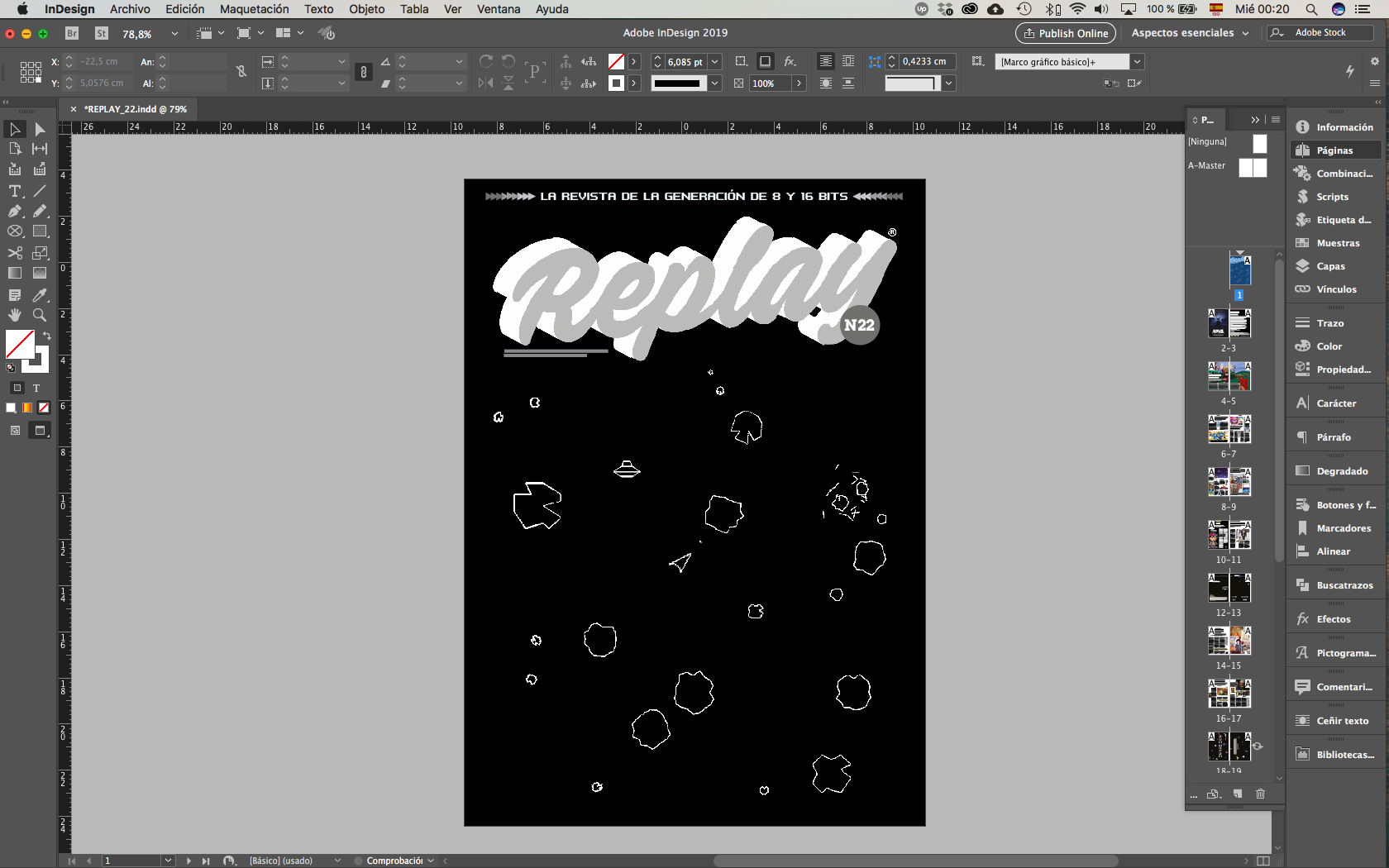Viewport: 1389px width, 868px height.
Task: Select the Rectangle tool
Action: 40,231
